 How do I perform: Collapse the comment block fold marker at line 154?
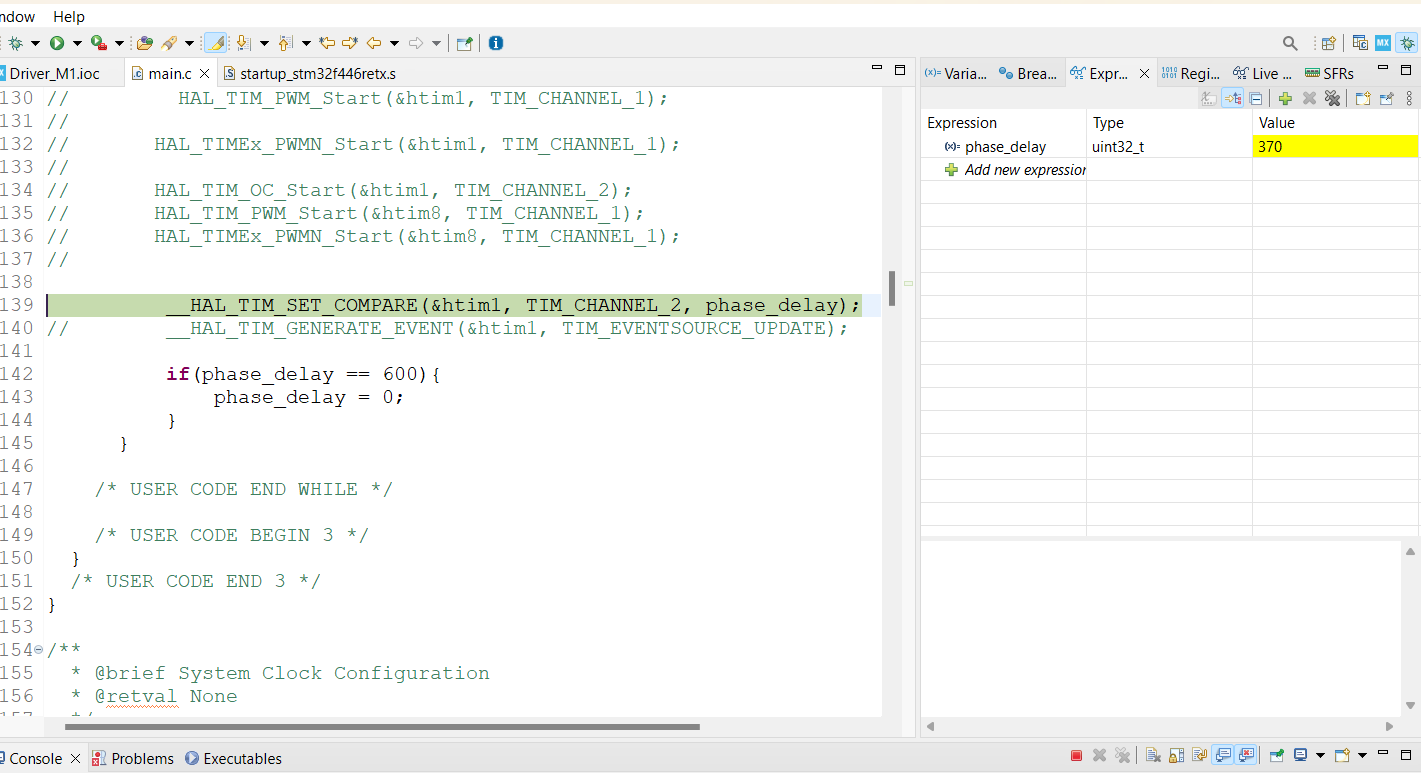click(x=39, y=650)
